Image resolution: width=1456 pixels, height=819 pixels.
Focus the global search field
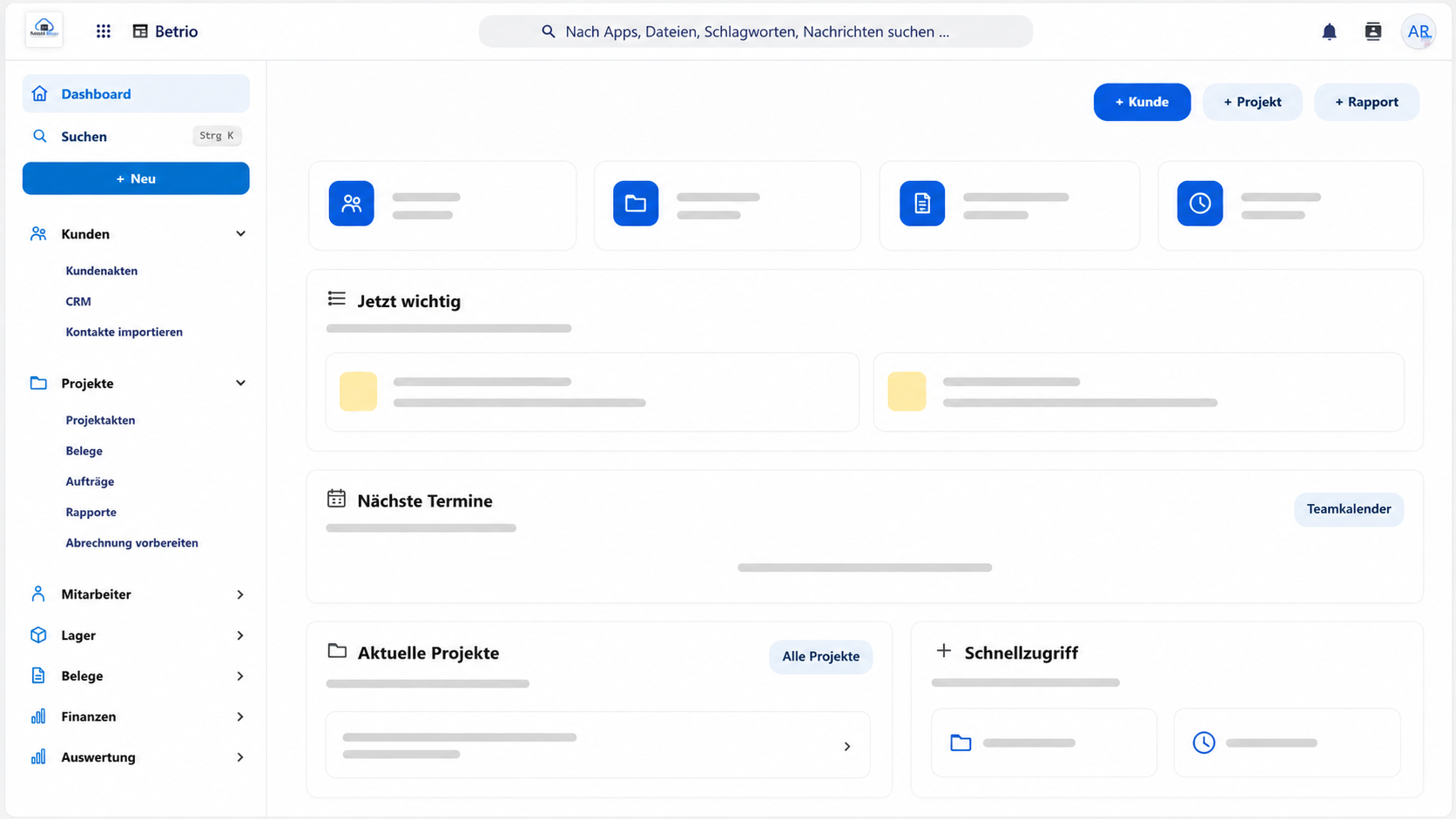coord(756,31)
